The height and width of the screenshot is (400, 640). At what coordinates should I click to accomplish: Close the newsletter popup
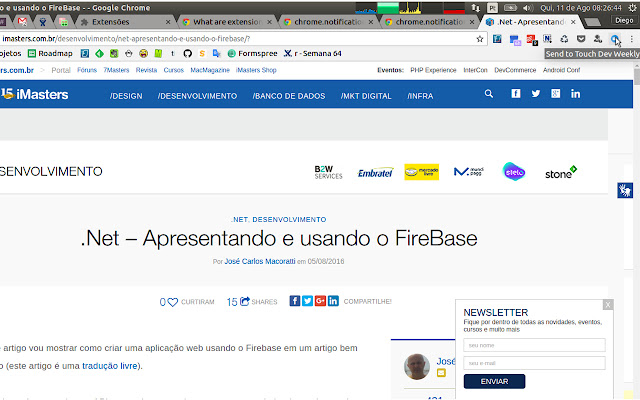coord(608,304)
